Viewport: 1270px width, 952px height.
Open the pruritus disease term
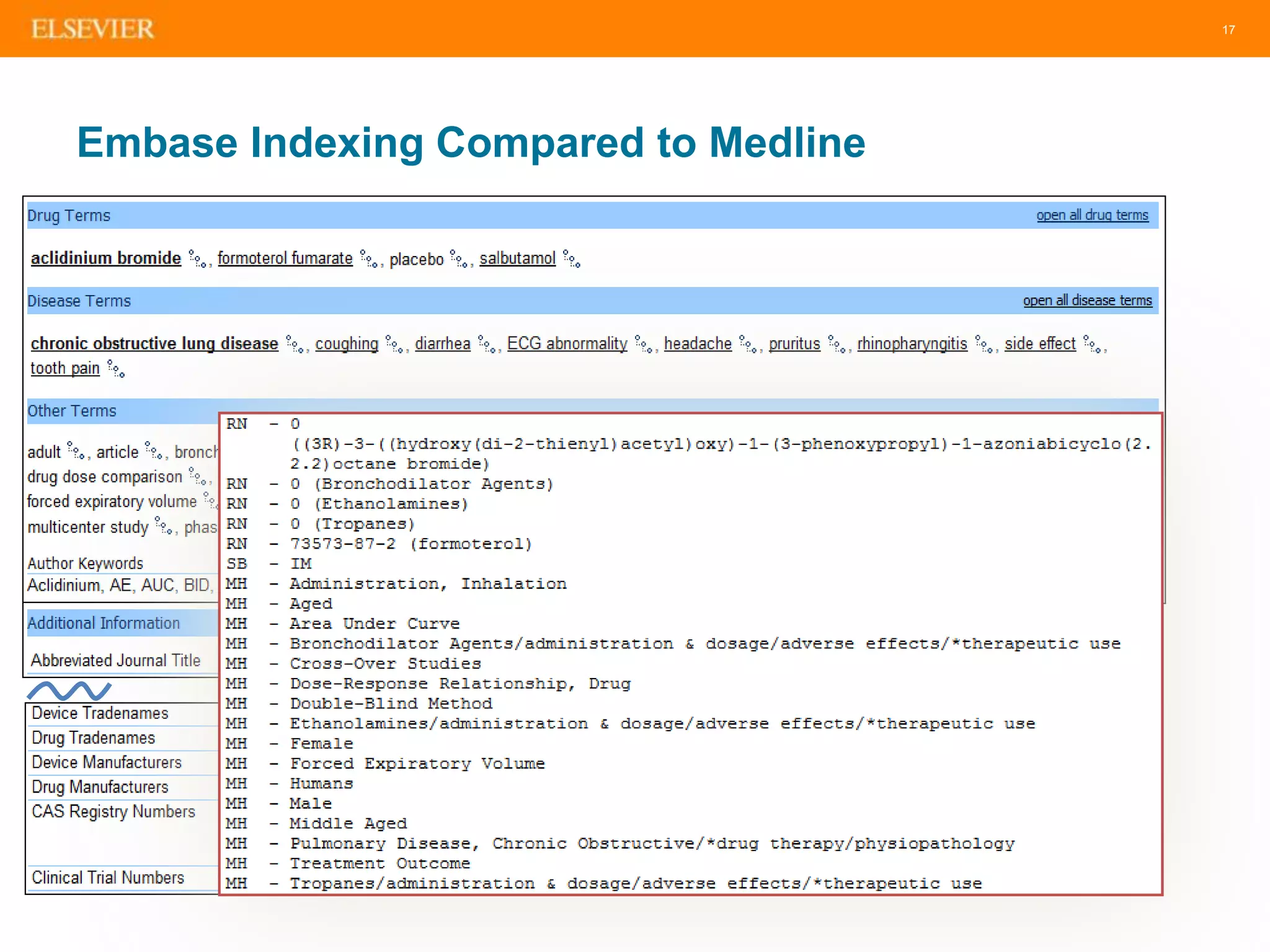point(794,343)
